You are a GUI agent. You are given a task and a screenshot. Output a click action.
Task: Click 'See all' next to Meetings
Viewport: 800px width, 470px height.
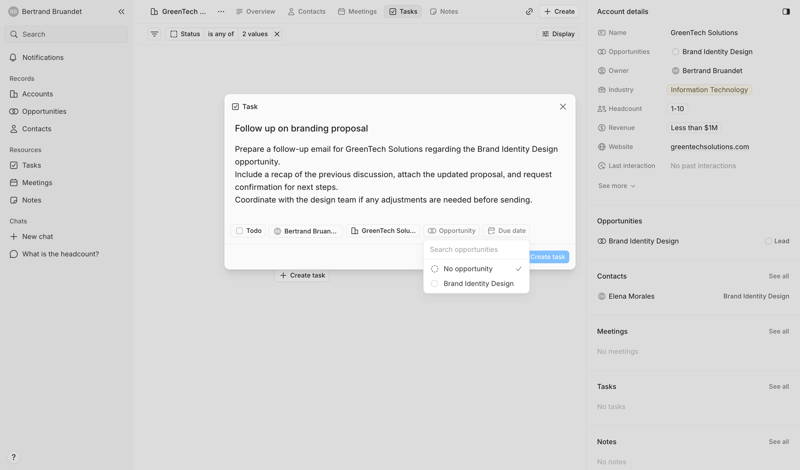(779, 332)
